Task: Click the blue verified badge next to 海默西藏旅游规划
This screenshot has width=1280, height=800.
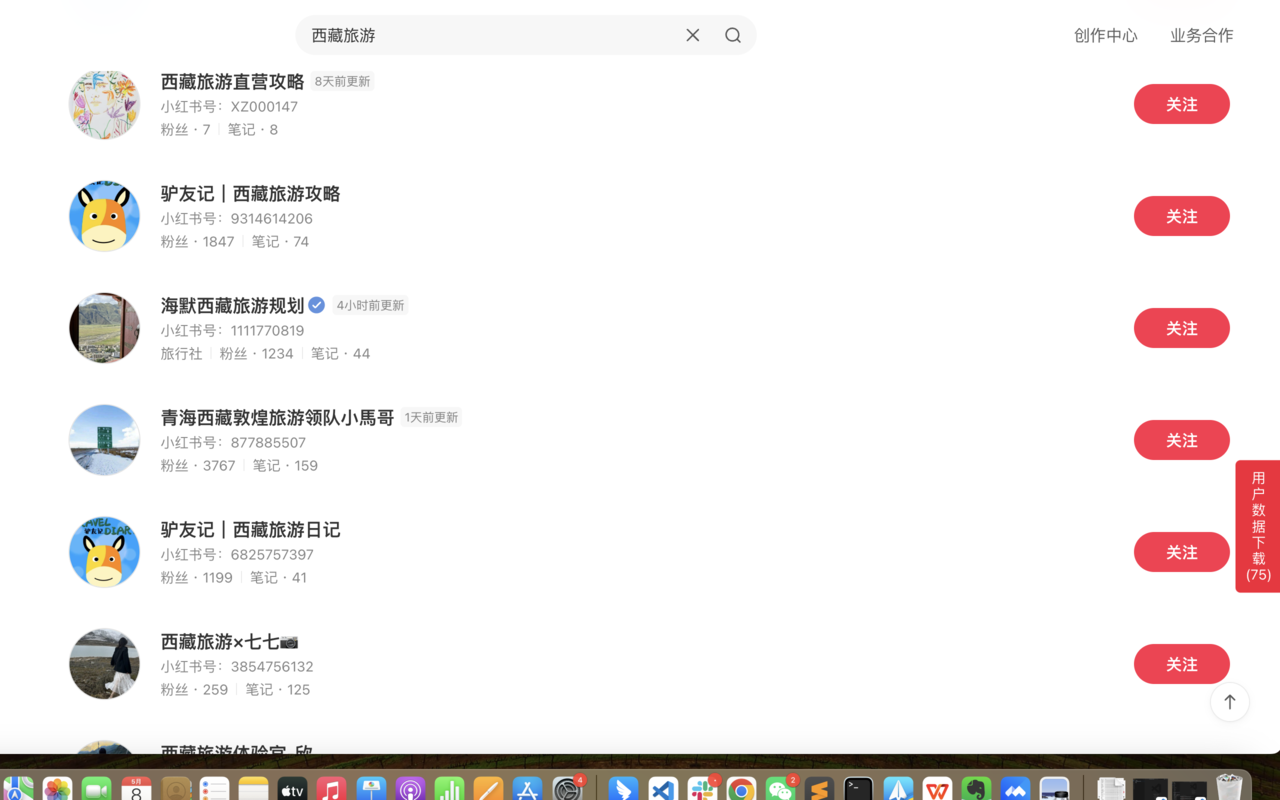Action: click(x=316, y=304)
